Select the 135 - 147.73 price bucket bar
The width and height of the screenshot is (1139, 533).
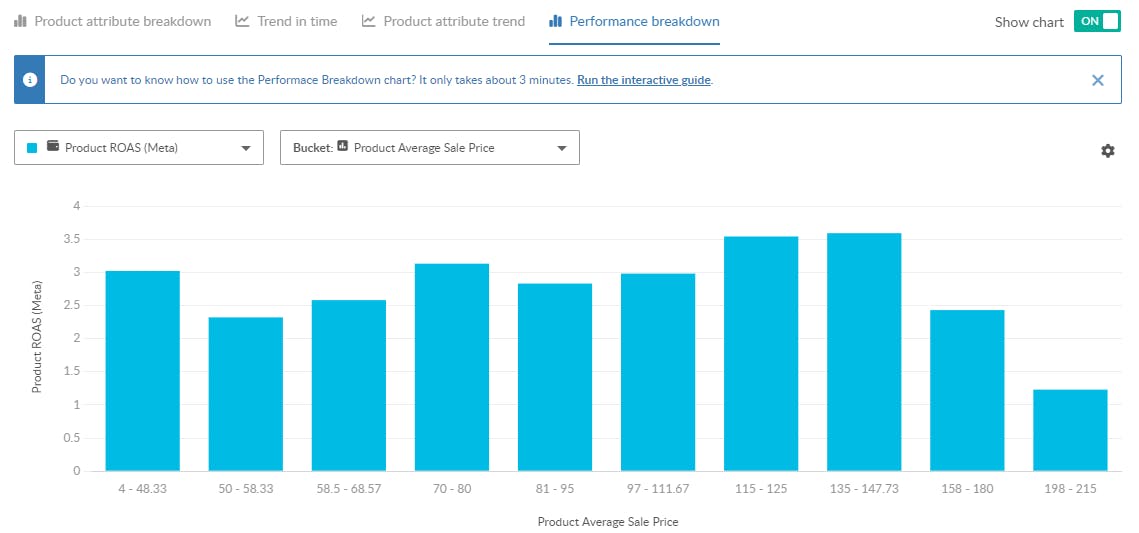pyautogui.click(x=864, y=352)
